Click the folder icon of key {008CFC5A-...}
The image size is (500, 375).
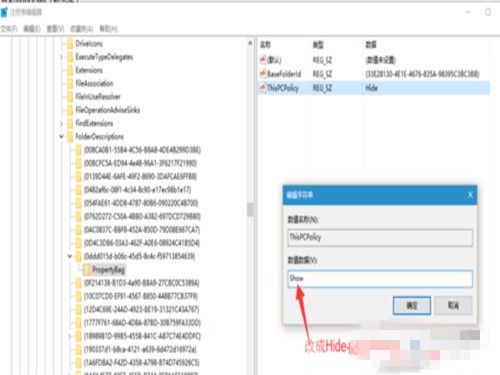[x=78, y=163]
